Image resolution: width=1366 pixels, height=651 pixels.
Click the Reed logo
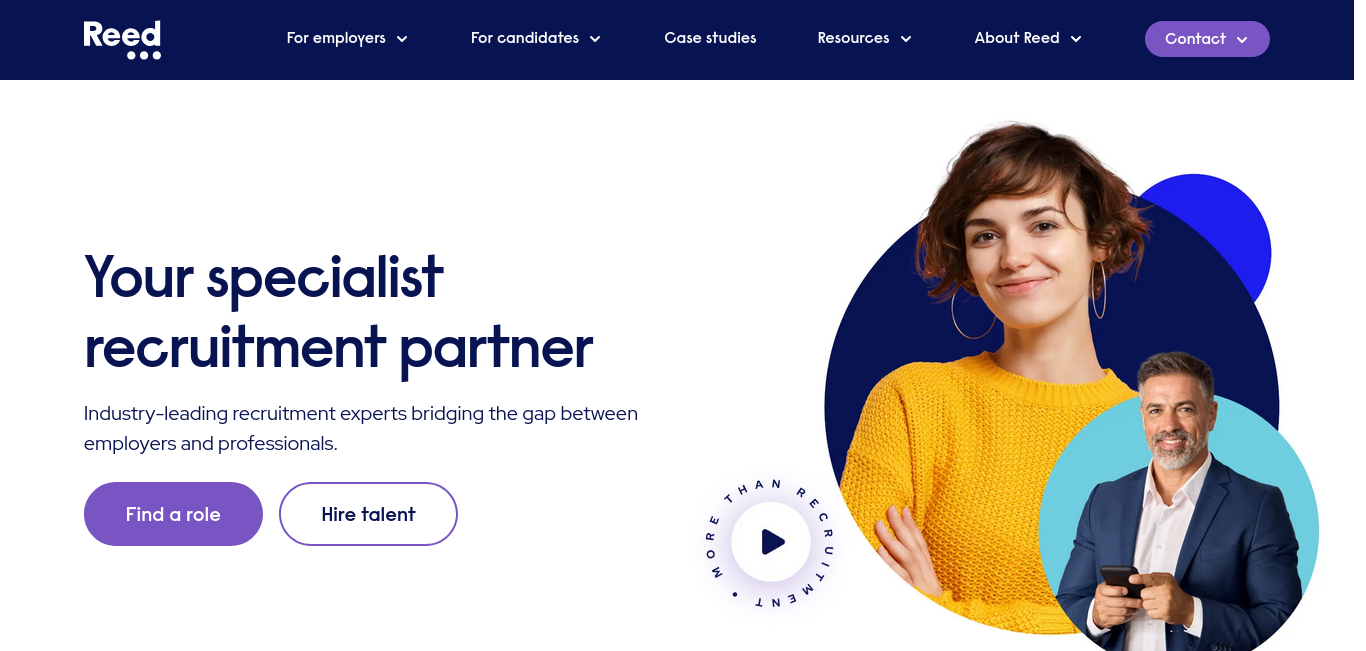122,40
